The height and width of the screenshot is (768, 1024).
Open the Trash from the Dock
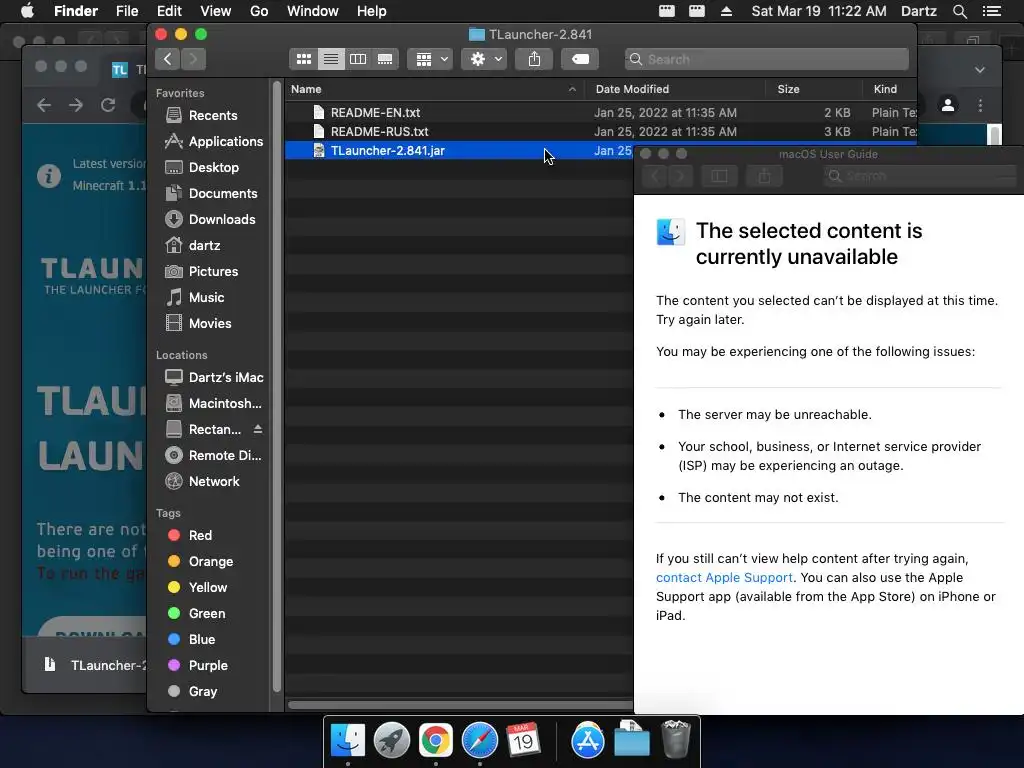[x=675, y=739]
